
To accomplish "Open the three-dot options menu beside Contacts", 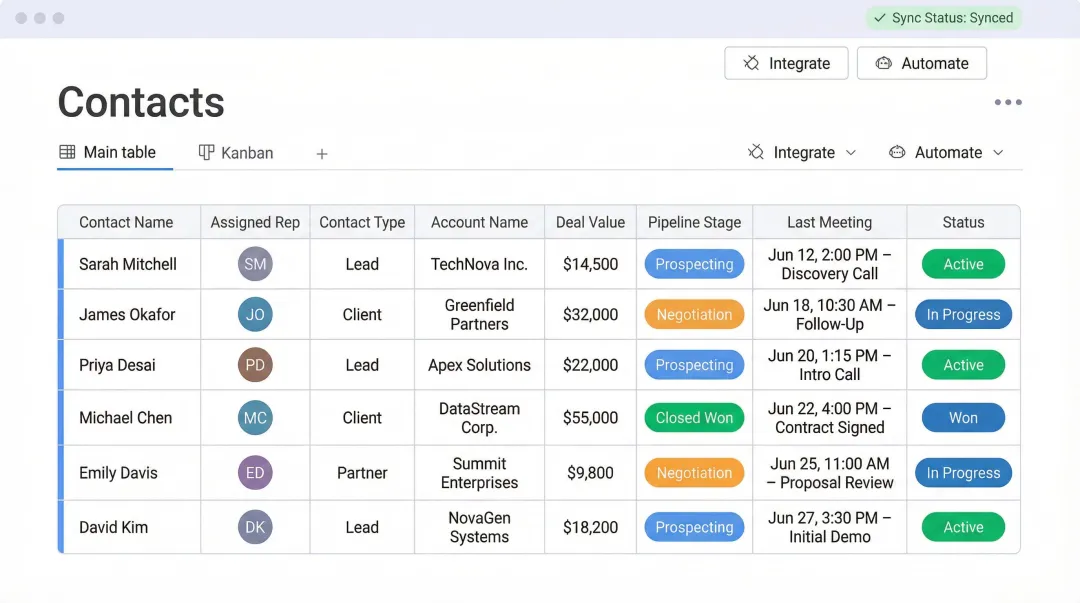I will (1008, 101).
